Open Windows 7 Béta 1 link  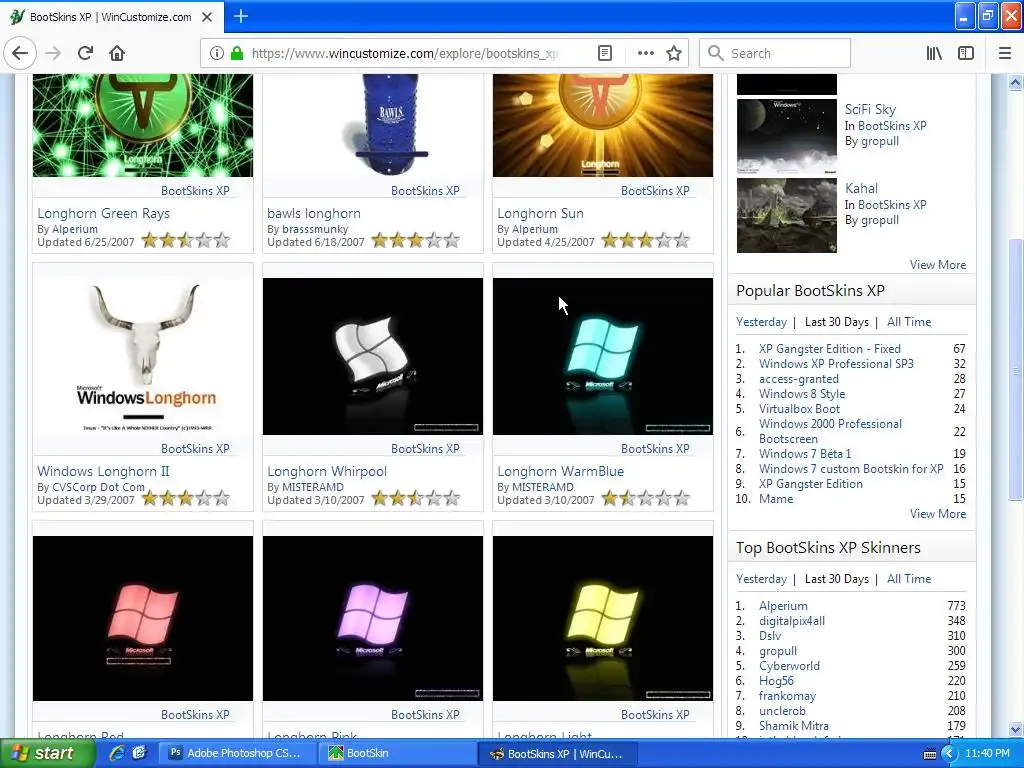[805, 454]
